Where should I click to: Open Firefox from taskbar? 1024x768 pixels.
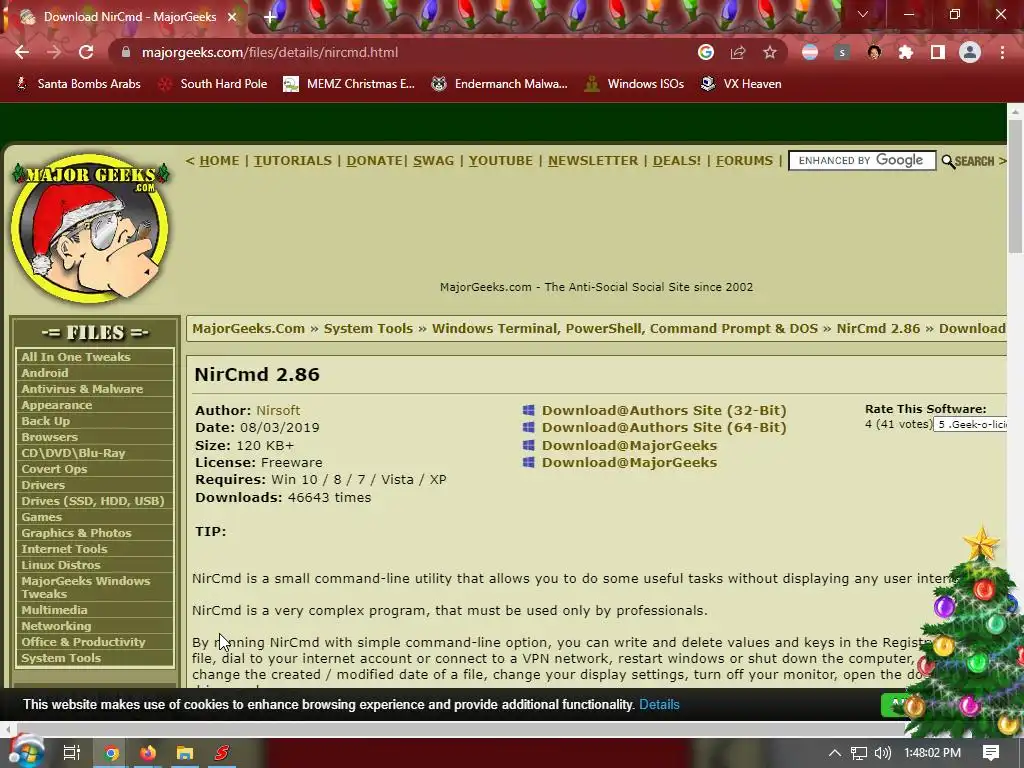pyautogui.click(x=148, y=753)
